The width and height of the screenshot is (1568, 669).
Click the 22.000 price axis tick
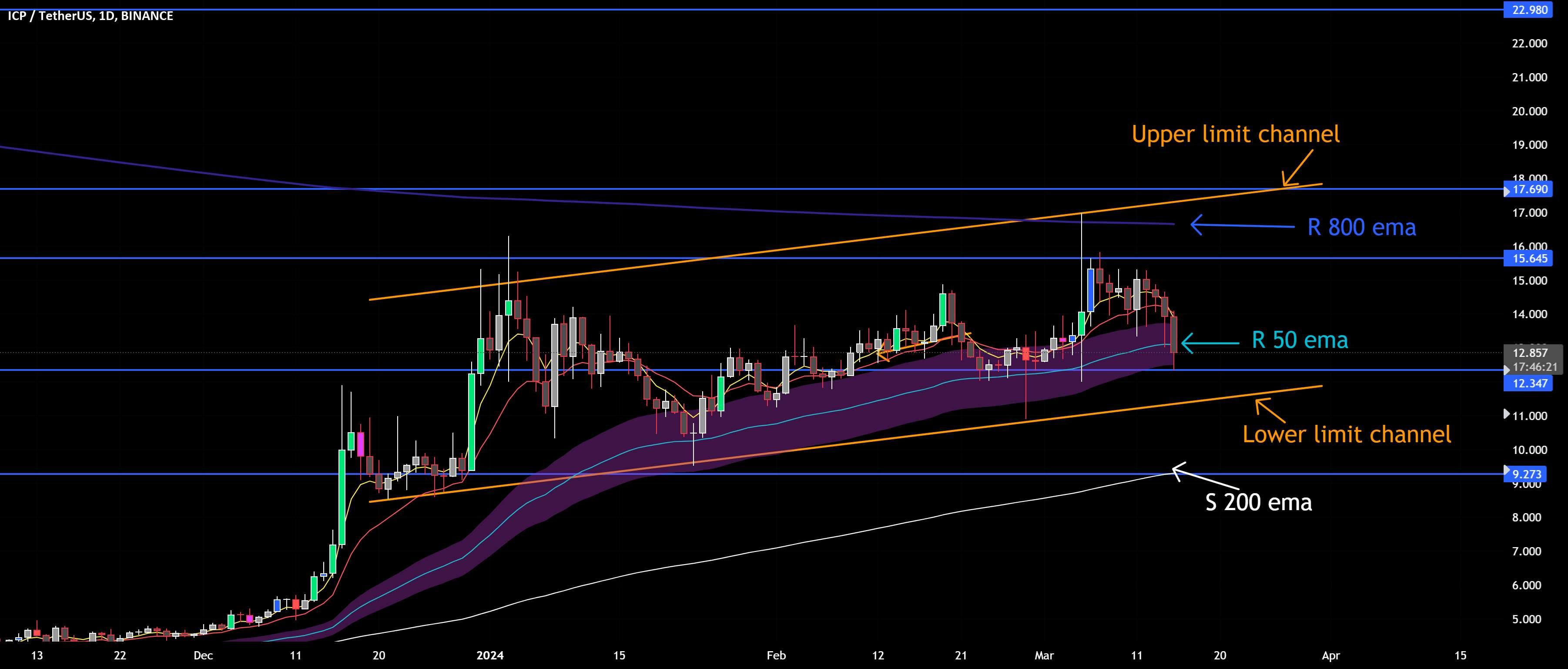(x=1530, y=44)
